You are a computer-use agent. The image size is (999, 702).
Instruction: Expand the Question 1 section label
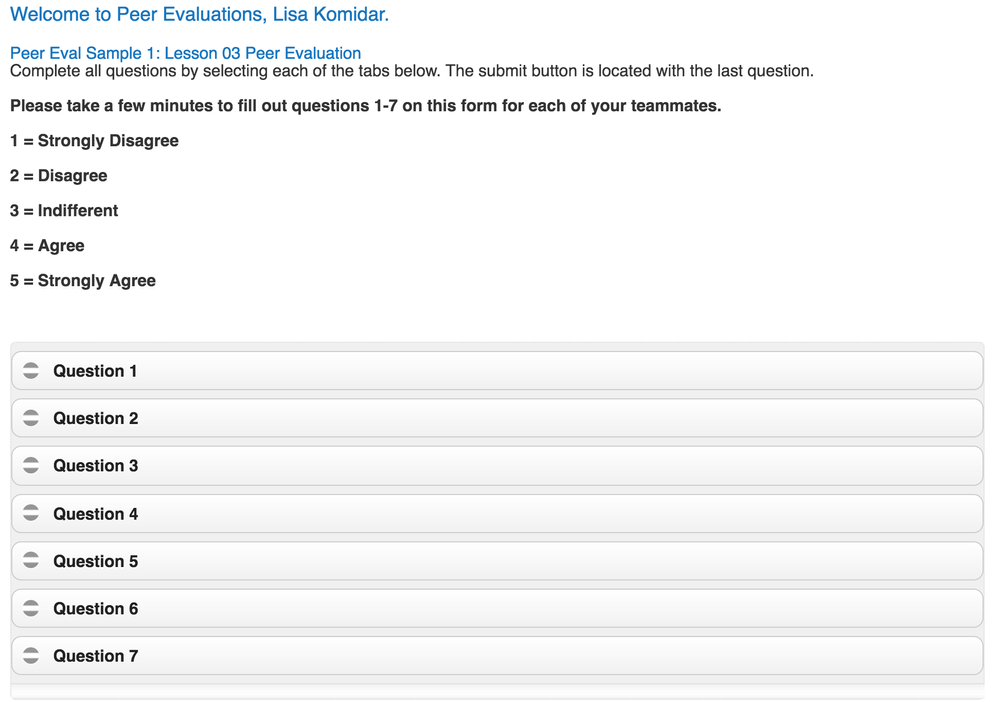tap(95, 371)
